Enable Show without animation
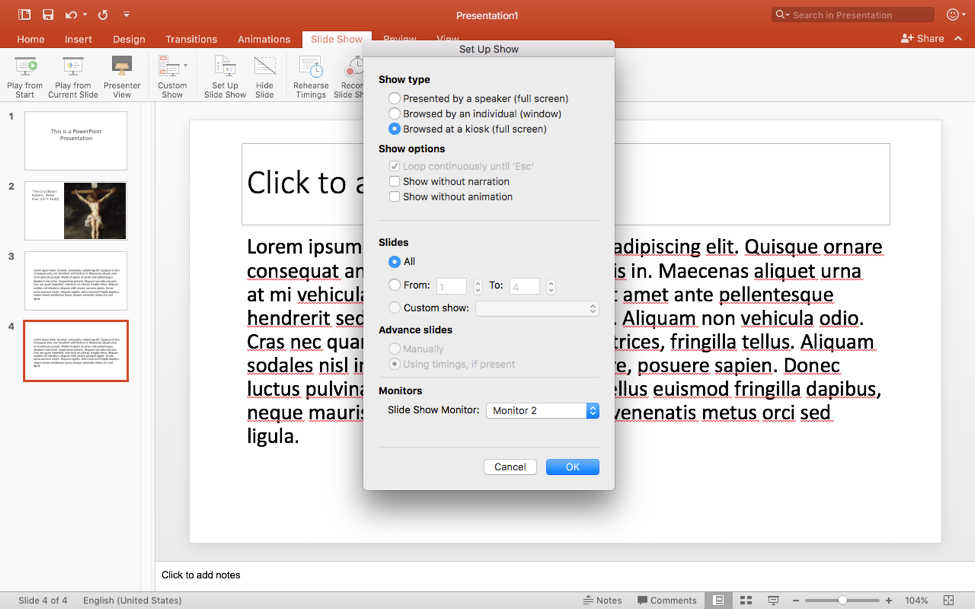Viewport: 975px width, 609px height. pos(394,196)
